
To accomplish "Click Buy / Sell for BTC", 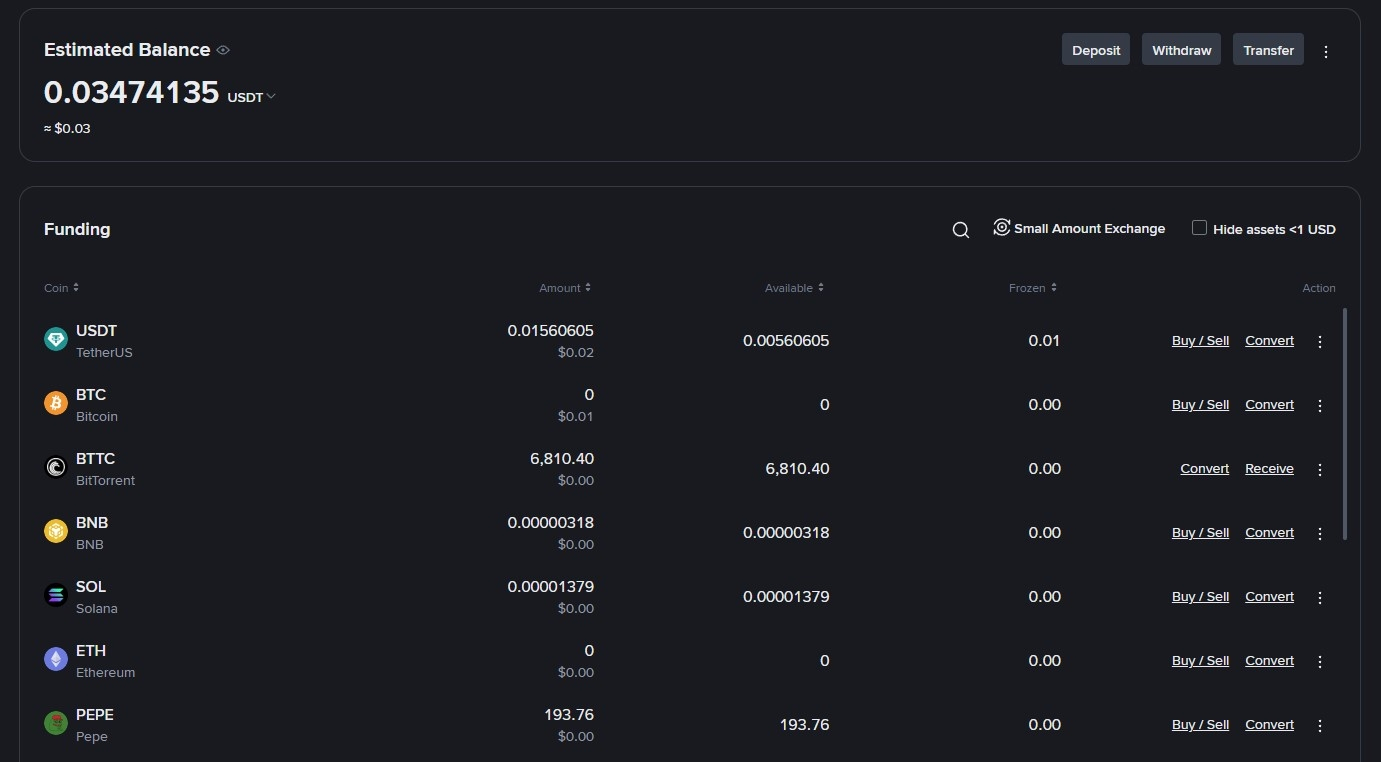I will [1200, 405].
